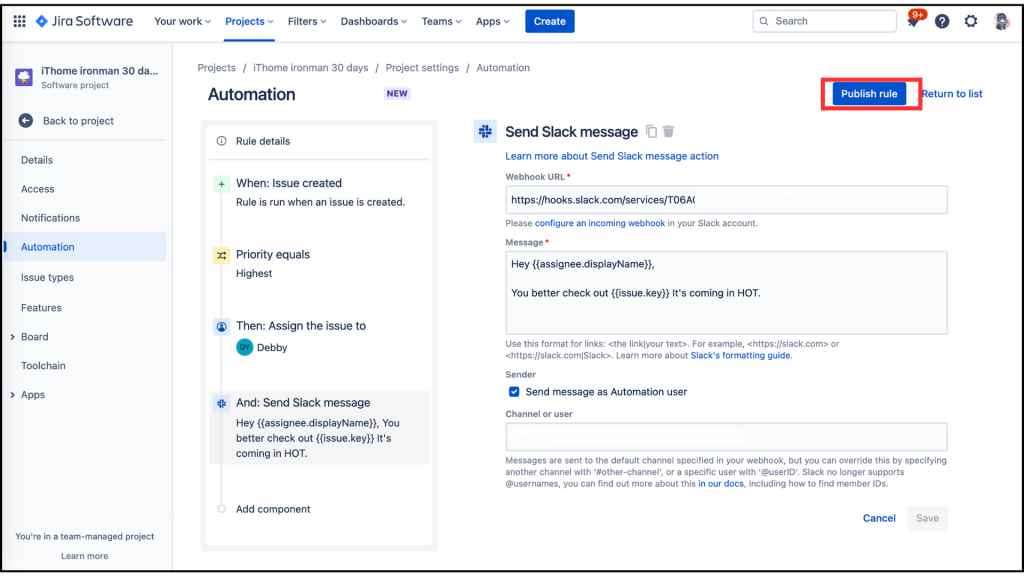Open Features in the sidebar

tap(41, 308)
